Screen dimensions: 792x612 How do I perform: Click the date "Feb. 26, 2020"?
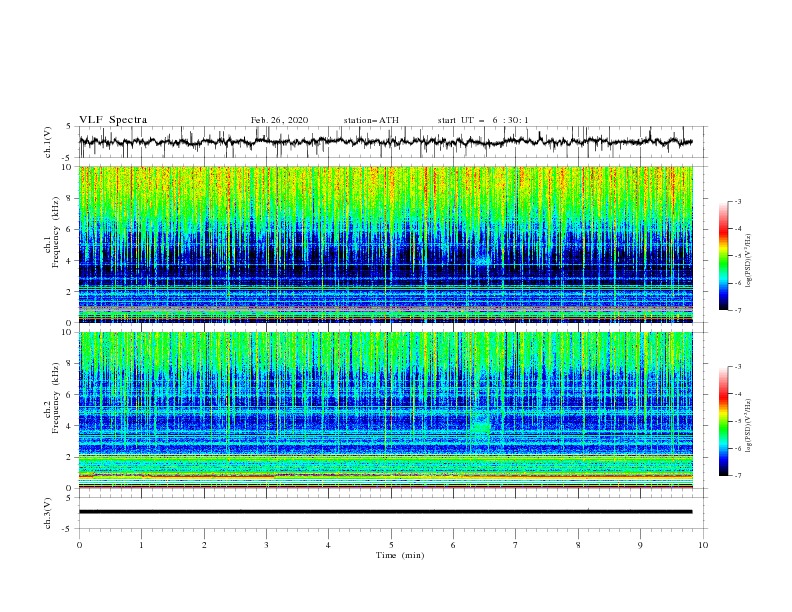pos(279,120)
